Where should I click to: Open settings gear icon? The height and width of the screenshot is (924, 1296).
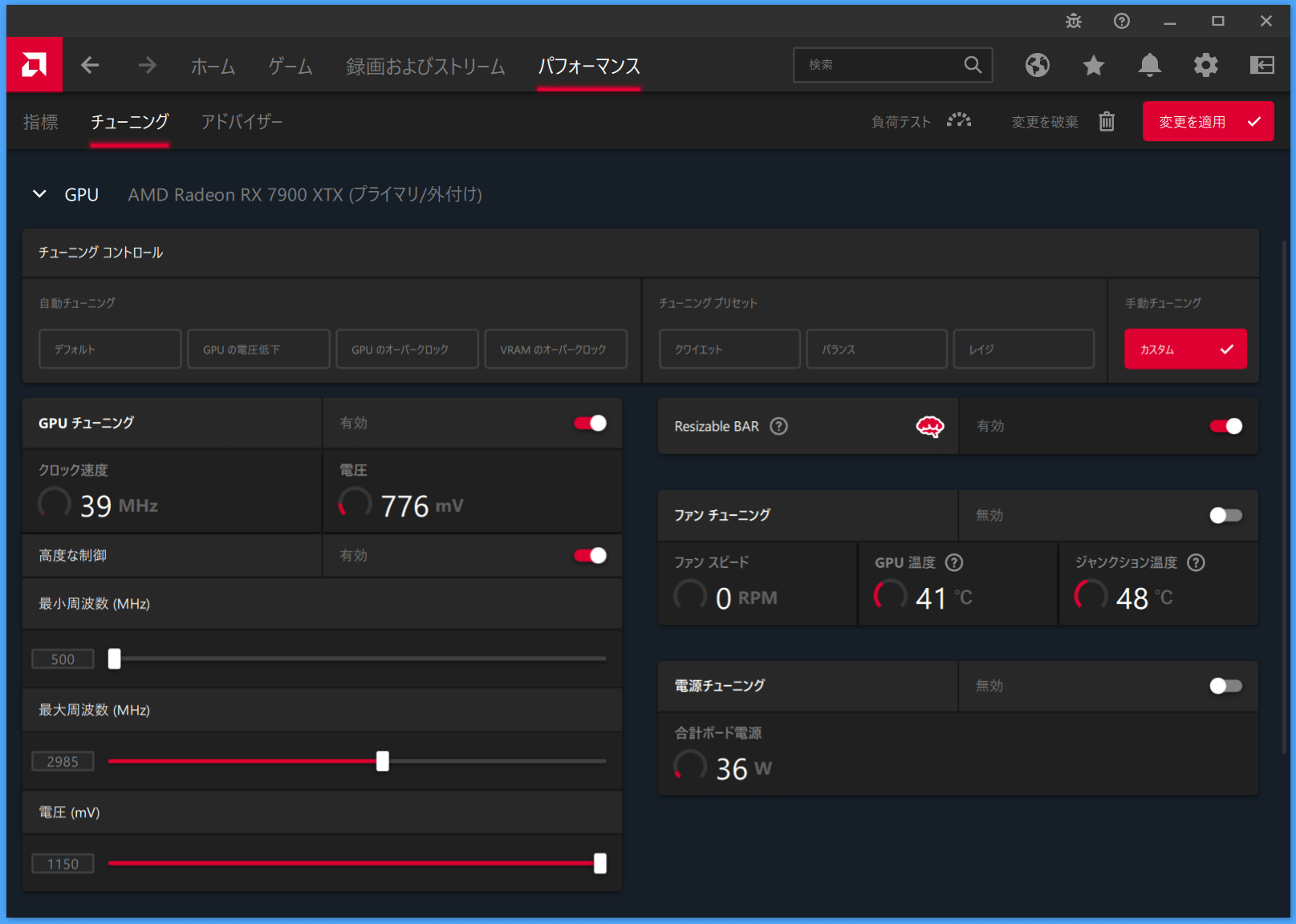pyautogui.click(x=1206, y=65)
